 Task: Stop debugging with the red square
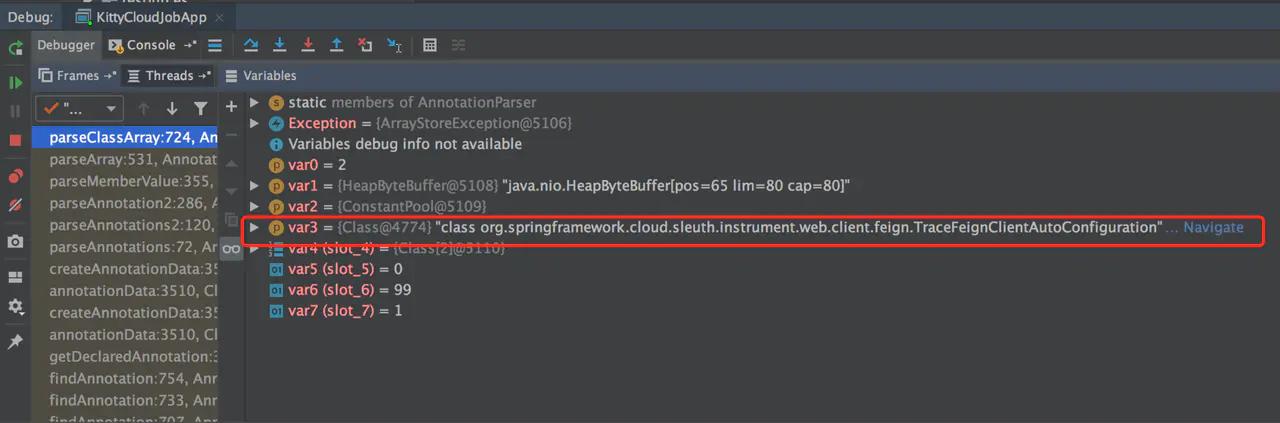pos(15,140)
